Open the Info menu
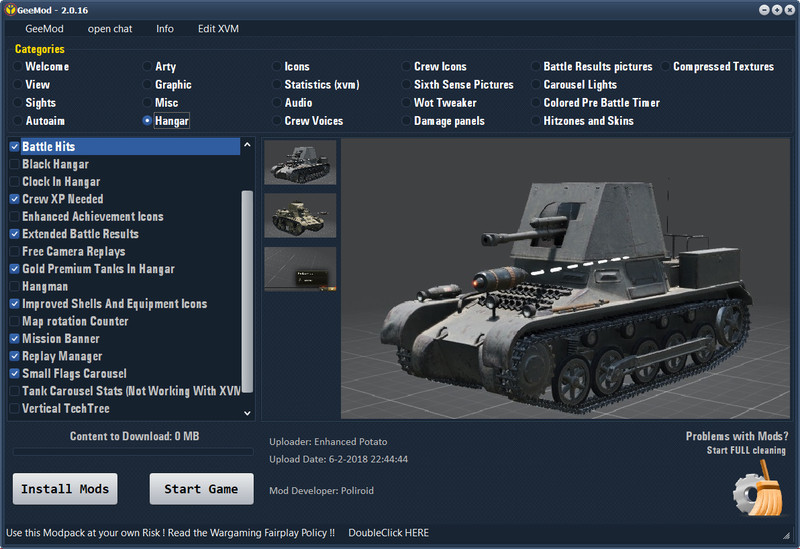Screen dimensions: 800x549 point(165,29)
